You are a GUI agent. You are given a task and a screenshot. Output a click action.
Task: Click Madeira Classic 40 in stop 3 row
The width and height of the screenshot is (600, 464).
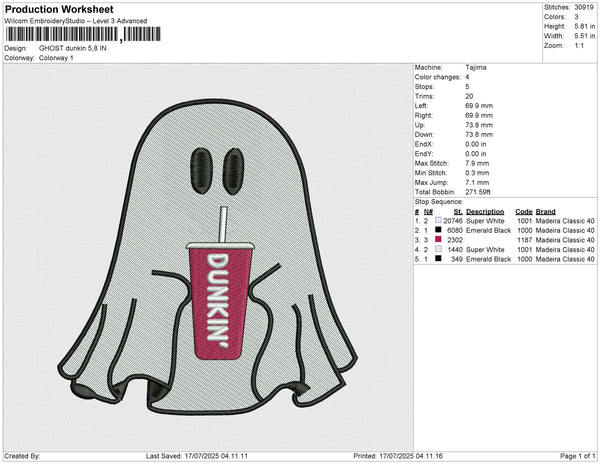click(x=565, y=240)
